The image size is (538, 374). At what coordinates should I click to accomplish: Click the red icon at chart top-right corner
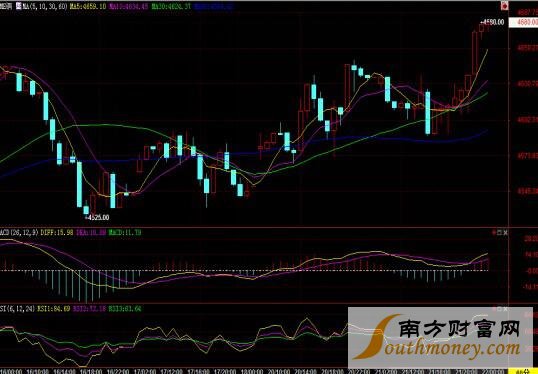point(504,5)
